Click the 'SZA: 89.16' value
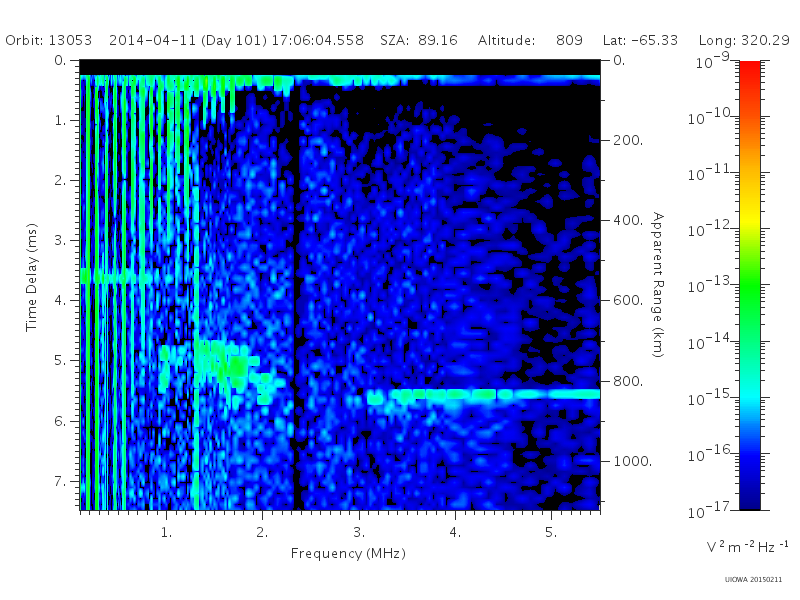Image resolution: width=800 pixels, height=600 pixels. (419, 40)
